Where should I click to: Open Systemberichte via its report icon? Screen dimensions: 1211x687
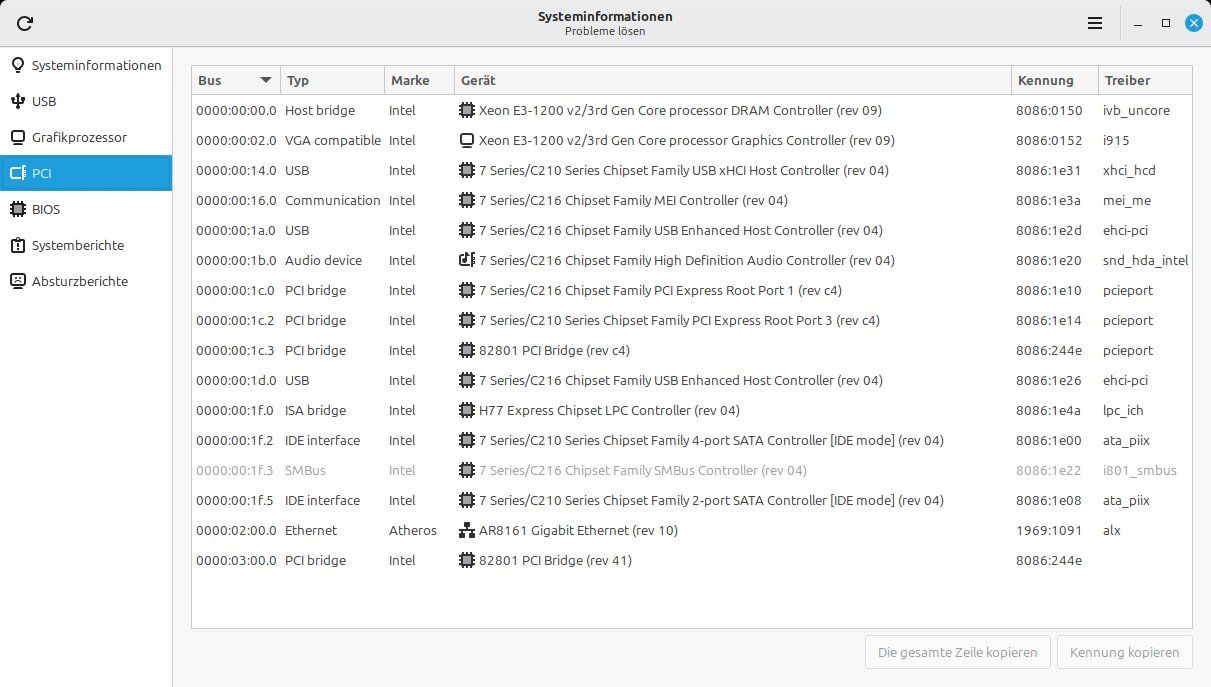coord(17,245)
